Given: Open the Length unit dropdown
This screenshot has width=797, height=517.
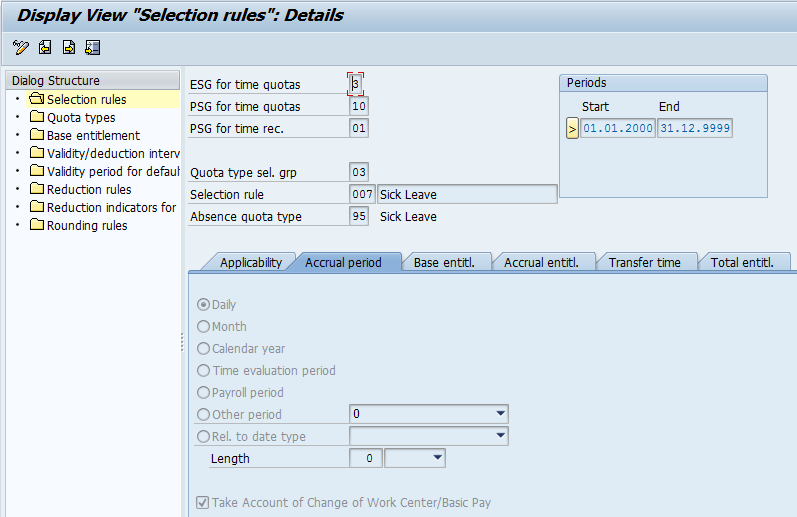Looking at the screenshot, I should (437, 458).
